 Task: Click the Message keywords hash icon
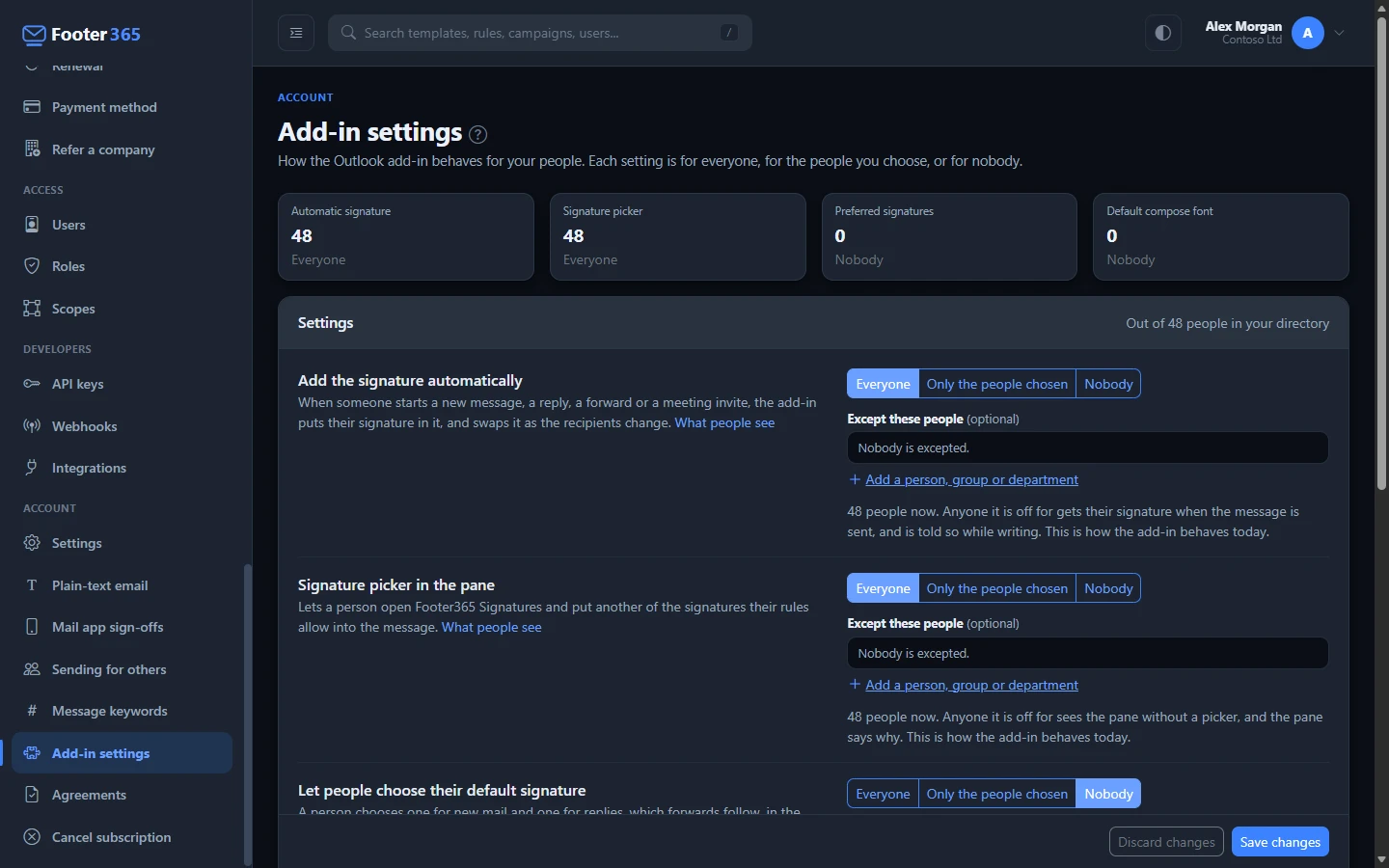click(32, 711)
